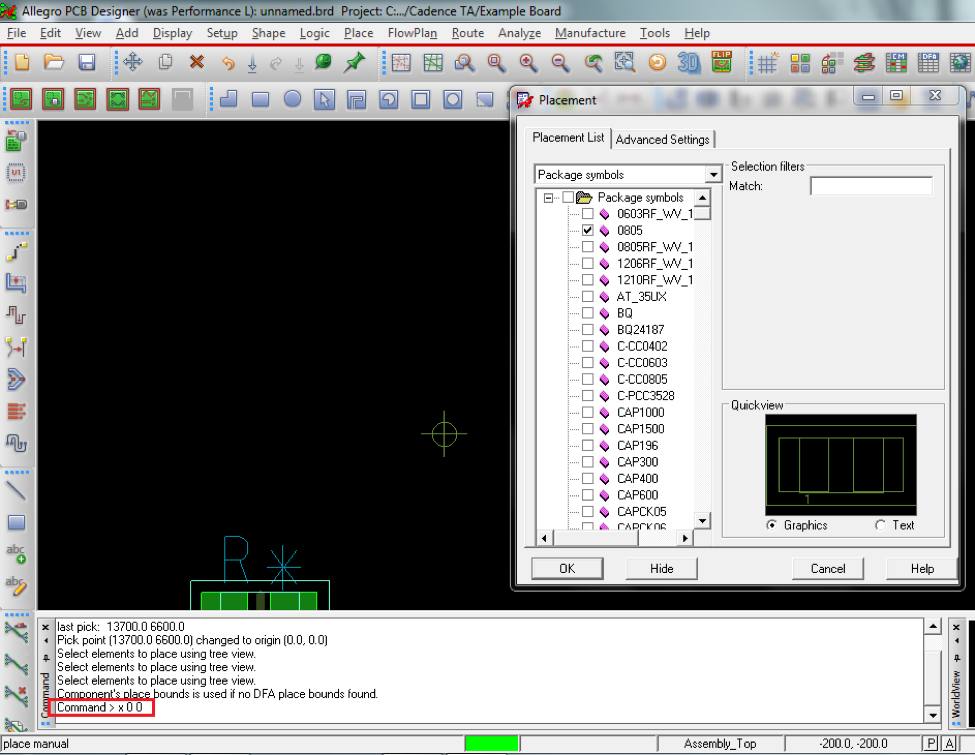Viewport: 975px width, 755px height.
Task: Select the C-PCC3528 package tree item
Action: (x=645, y=396)
